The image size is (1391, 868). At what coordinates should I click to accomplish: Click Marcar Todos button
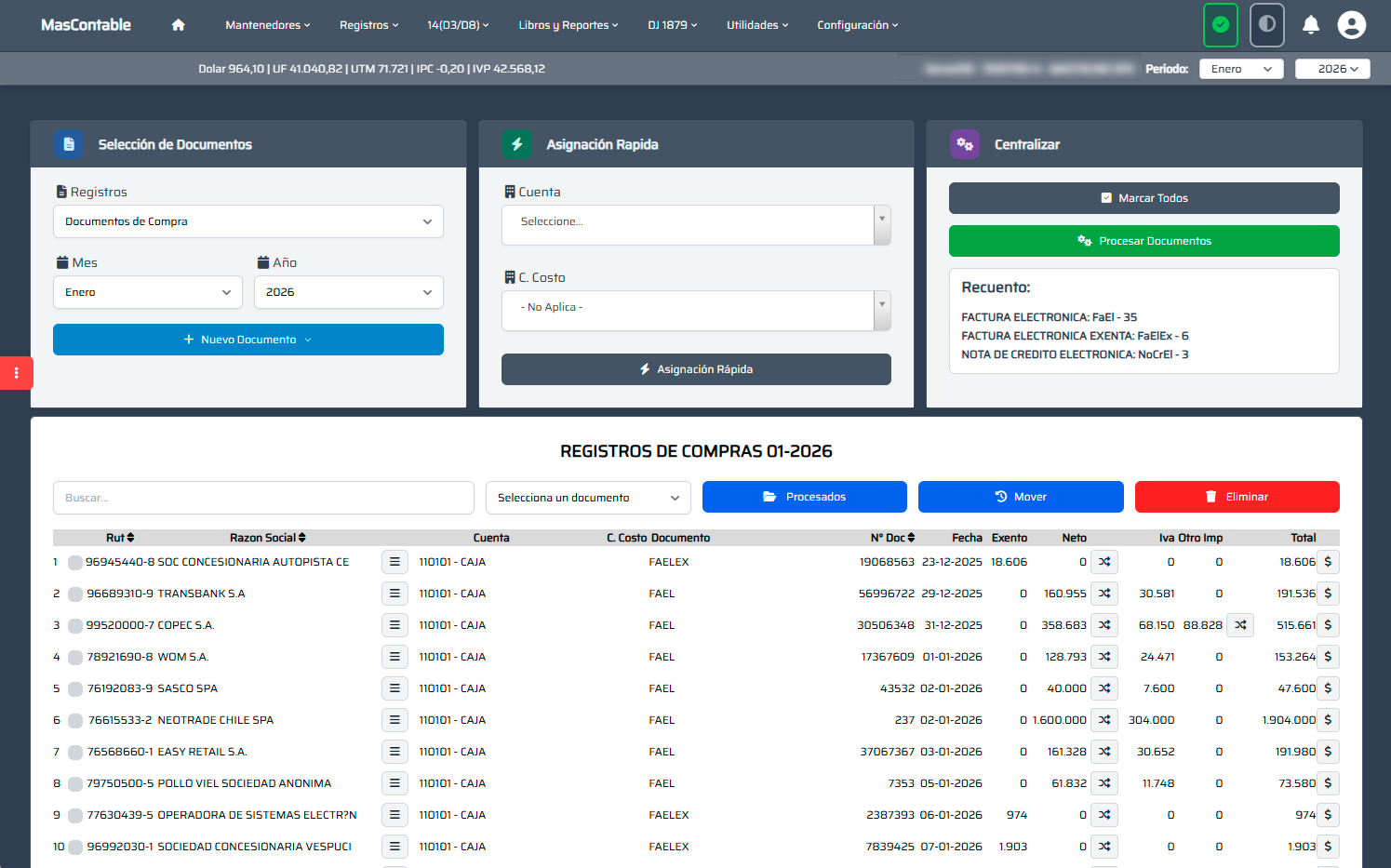(1144, 198)
